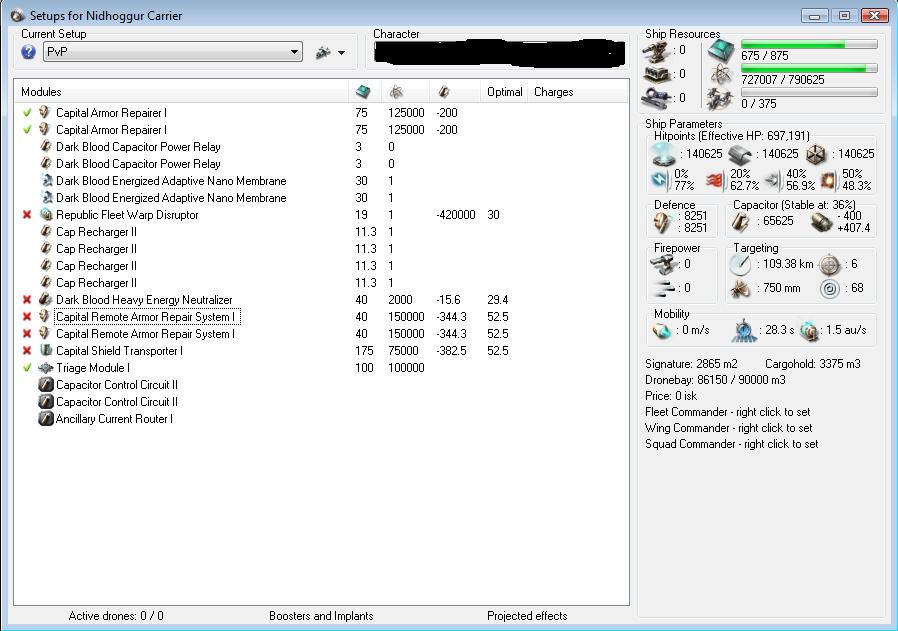Open the blue help question mark icon
This screenshot has height=631, width=898.
28,52
